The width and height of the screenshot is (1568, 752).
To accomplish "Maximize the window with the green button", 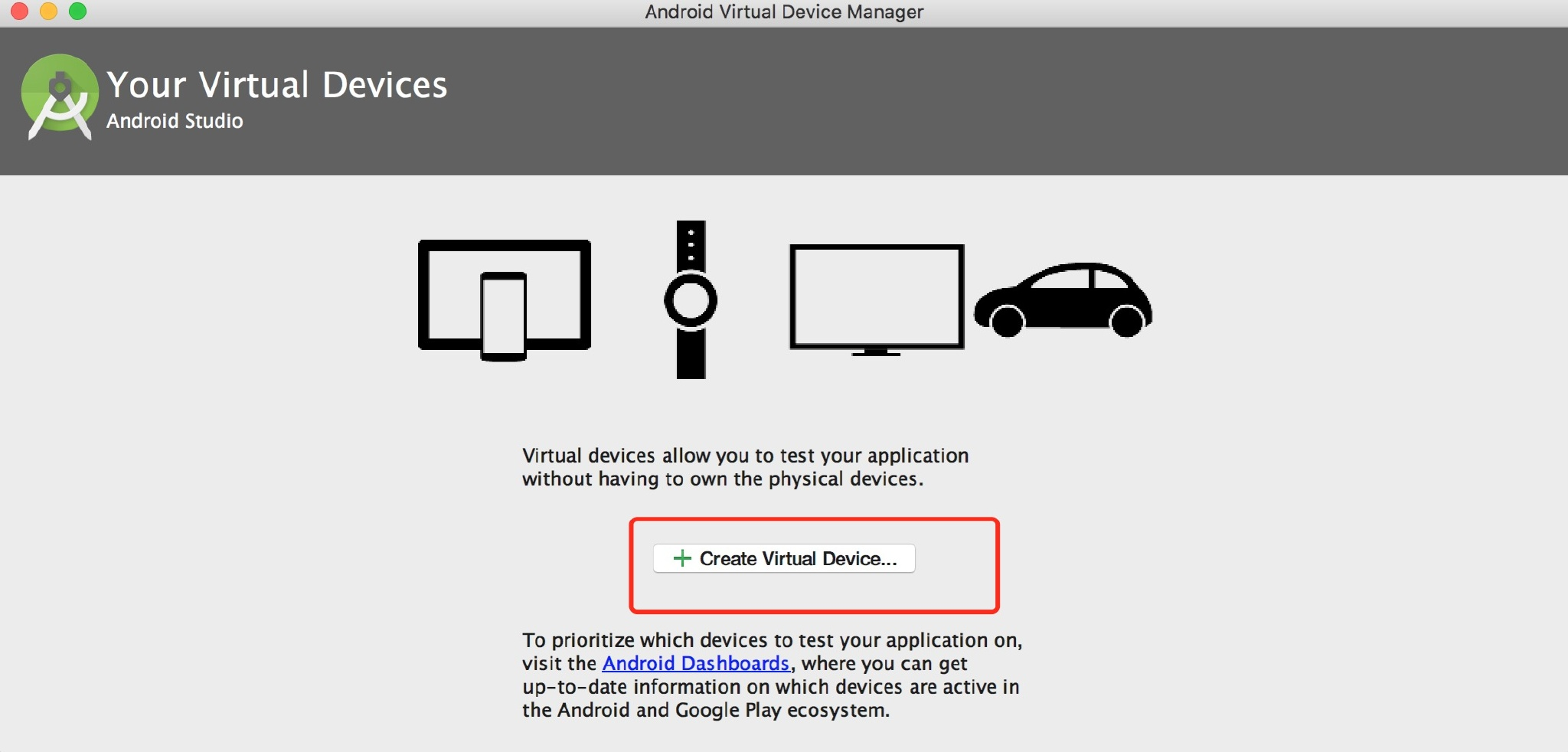I will [x=77, y=11].
